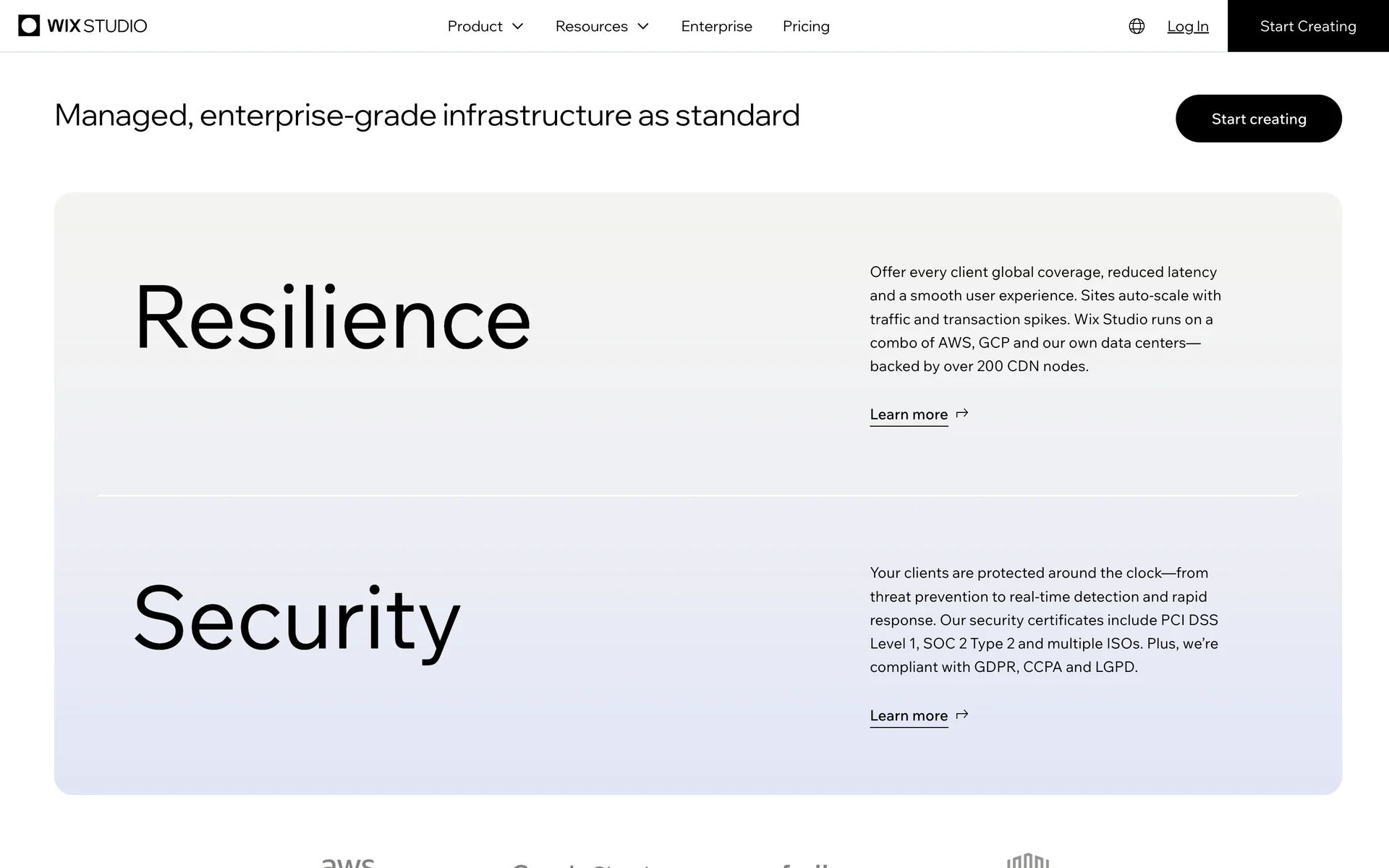Click the arrow icon beside Resilience Learn more
Screen dimensions: 1389x868
tap(962, 414)
